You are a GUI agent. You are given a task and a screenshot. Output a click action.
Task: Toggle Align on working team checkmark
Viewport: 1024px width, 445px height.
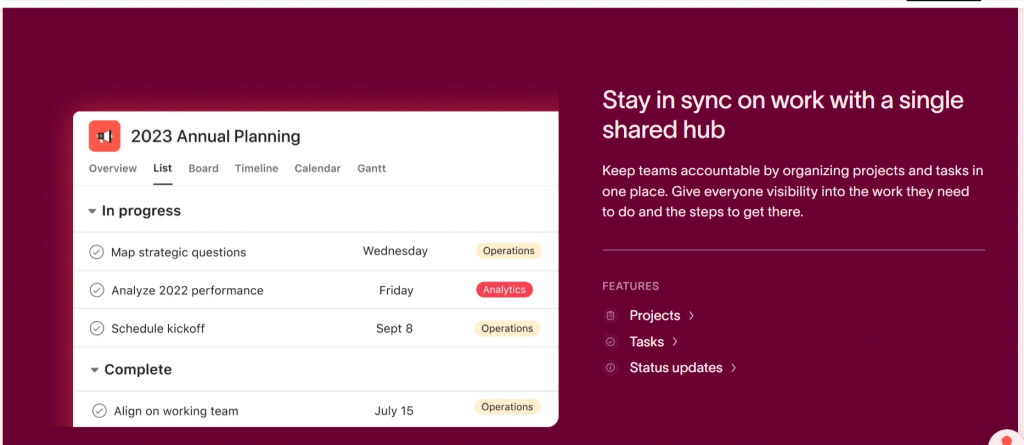pyautogui.click(x=99, y=411)
